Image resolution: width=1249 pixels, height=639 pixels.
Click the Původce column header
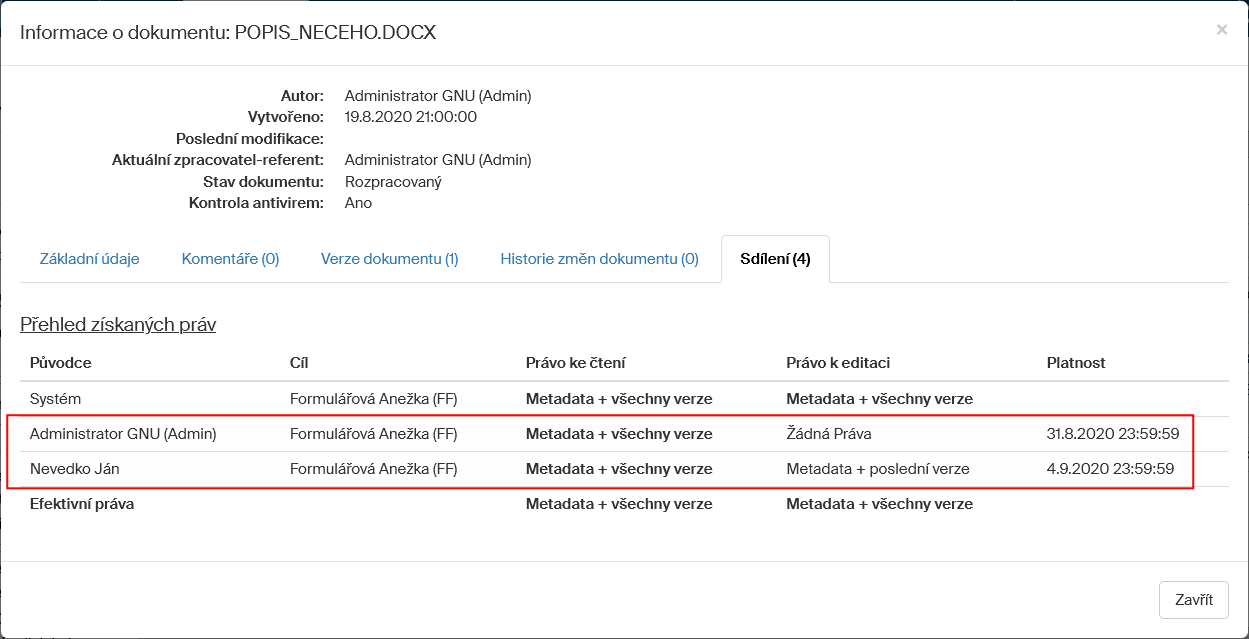[61, 363]
